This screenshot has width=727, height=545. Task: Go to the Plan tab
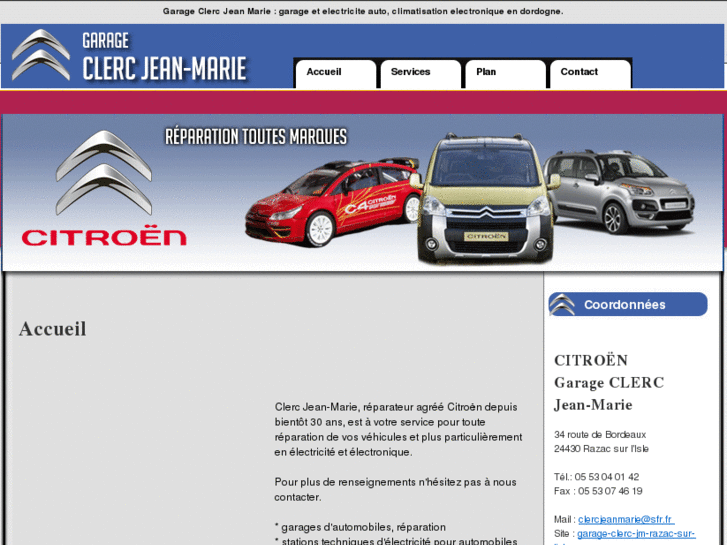[x=505, y=73]
